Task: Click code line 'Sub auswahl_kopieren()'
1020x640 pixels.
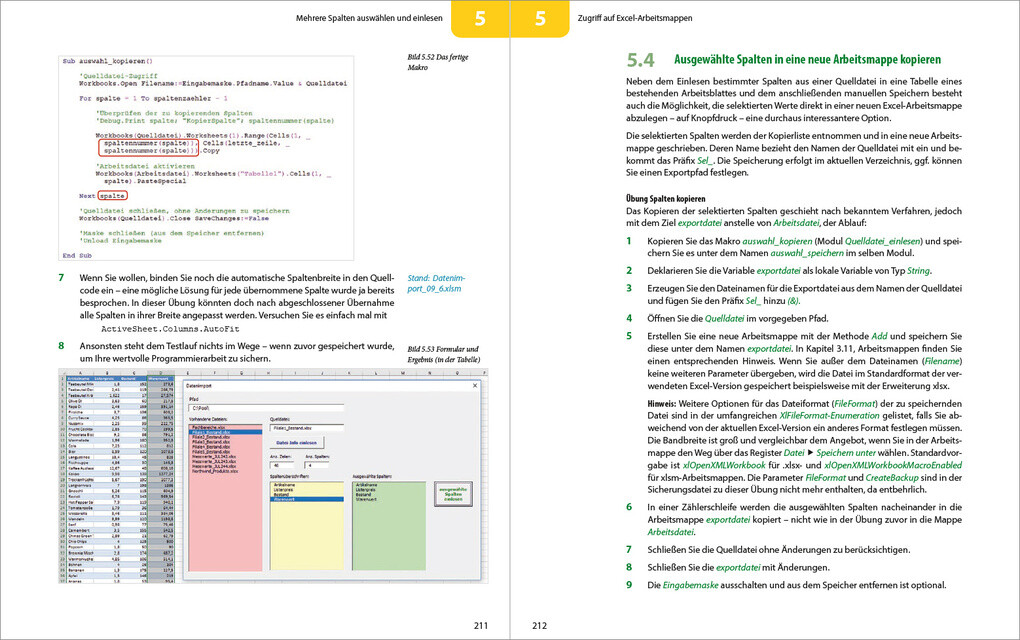Action: coord(108,61)
